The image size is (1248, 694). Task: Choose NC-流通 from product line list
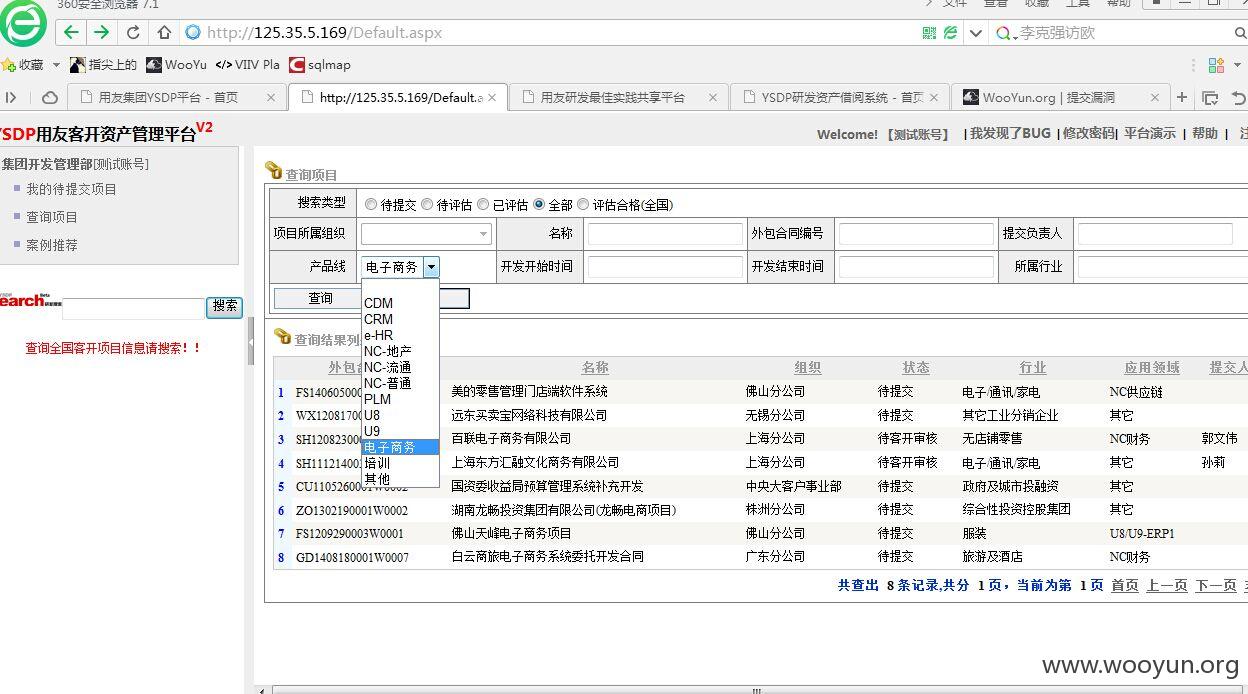[400, 367]
